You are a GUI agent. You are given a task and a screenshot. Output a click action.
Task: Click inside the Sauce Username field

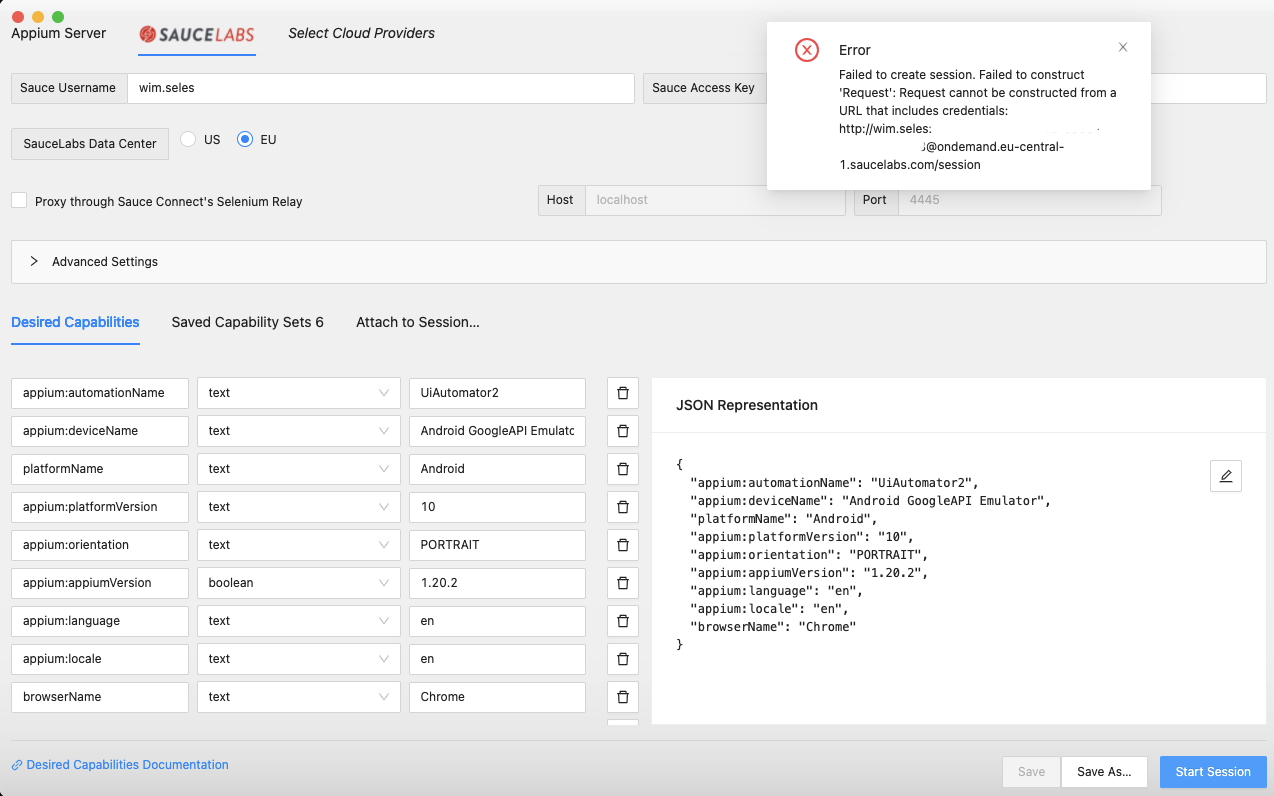point(380,88)
